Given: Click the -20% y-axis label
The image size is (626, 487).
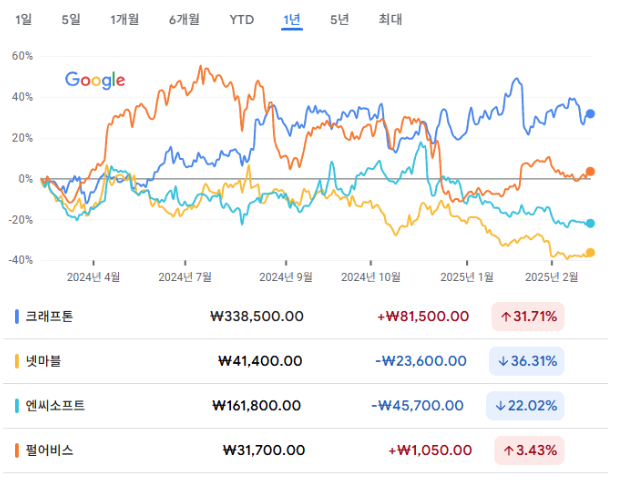Looking at the screenshot, I should (x=21, y=220).
